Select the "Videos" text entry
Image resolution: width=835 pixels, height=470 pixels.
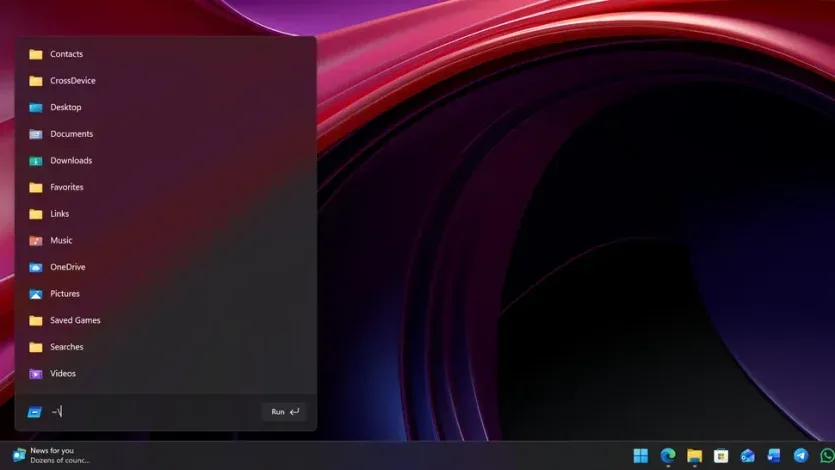(x=63, y=374)
